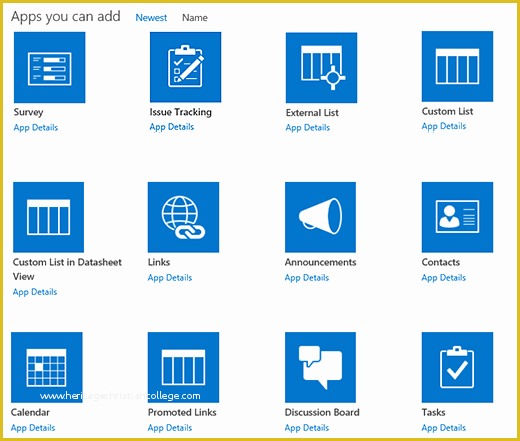The width and height of the screenshot is (520, 441).
Task: Select the Links globe icon
Action: [x=183, y=217]
